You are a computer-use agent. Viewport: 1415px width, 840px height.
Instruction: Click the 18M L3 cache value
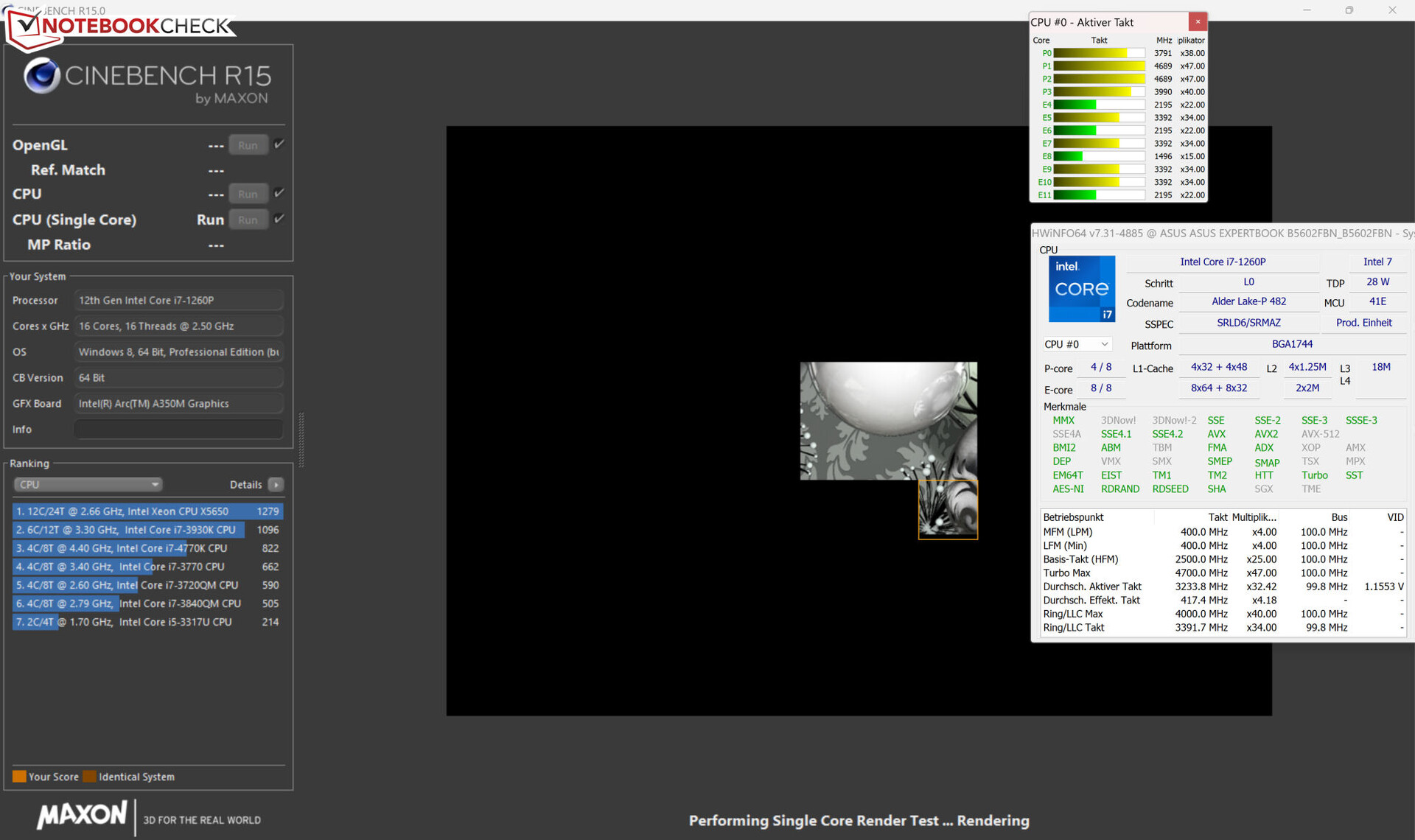click(x=1380, y=367)
